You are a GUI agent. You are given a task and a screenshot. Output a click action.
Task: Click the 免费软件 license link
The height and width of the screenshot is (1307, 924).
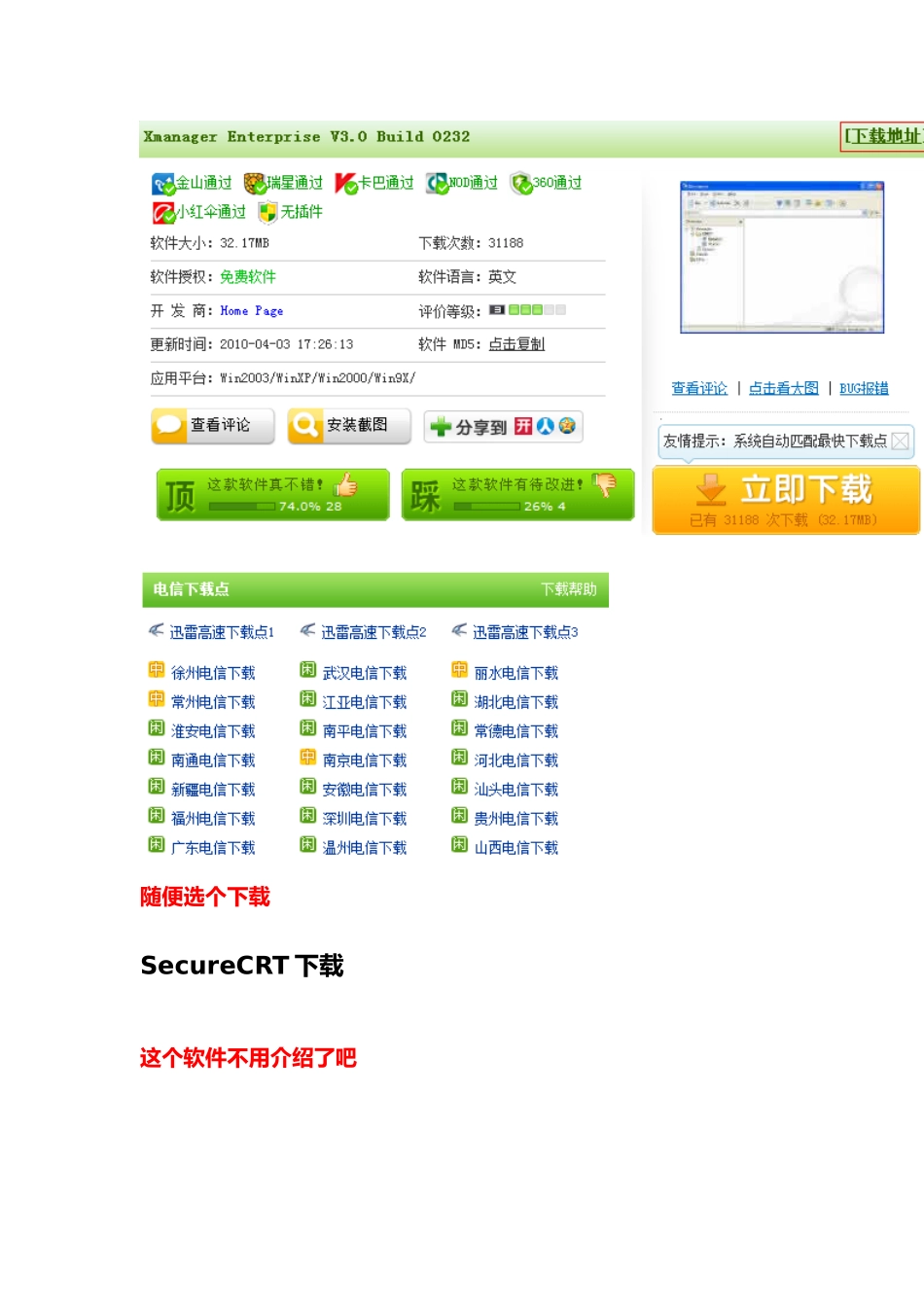tap(248, 277)
